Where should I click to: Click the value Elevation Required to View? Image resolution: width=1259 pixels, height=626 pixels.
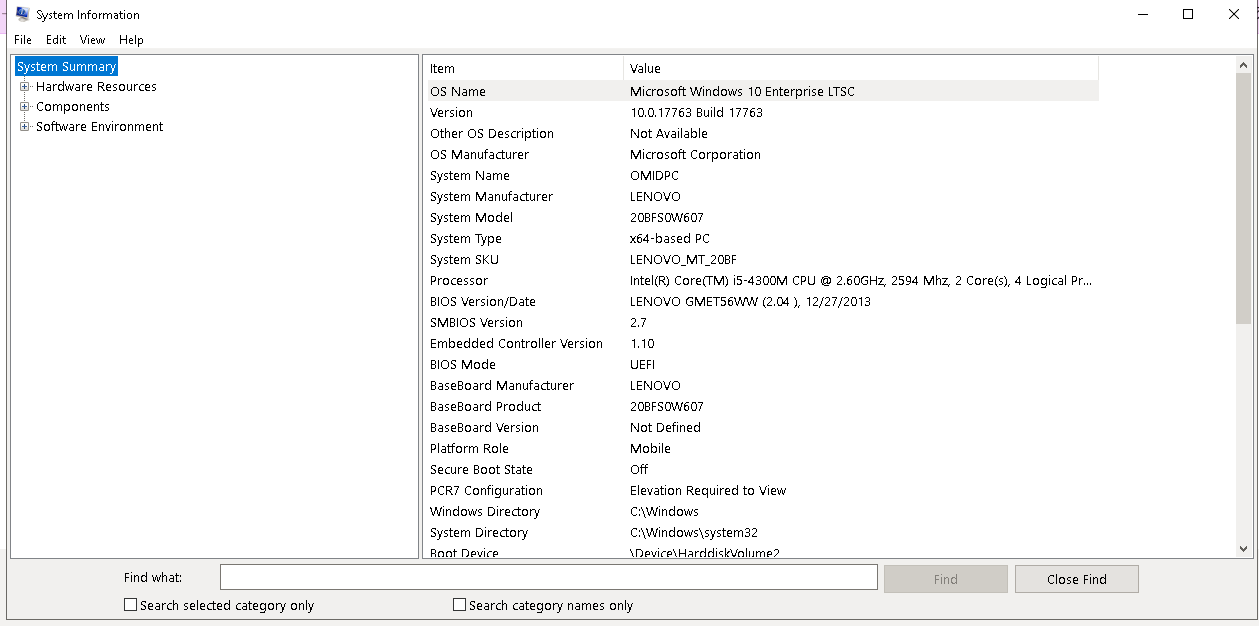[x=708, y=491]
